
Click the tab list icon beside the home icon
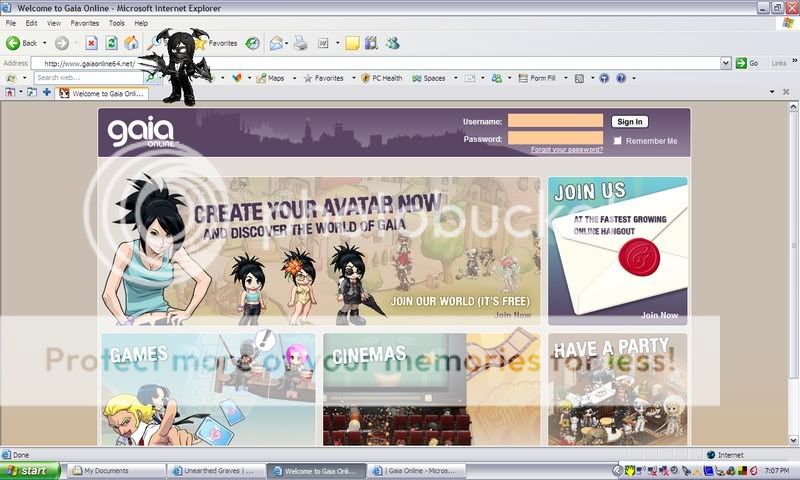pos(32,92)
